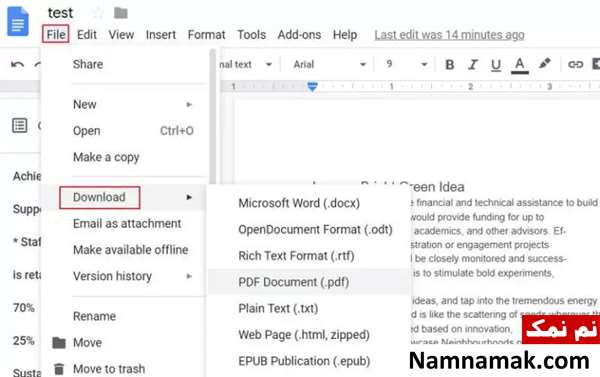600x377 pixels.
Task: Open the Insert menu
Action: 161,34
